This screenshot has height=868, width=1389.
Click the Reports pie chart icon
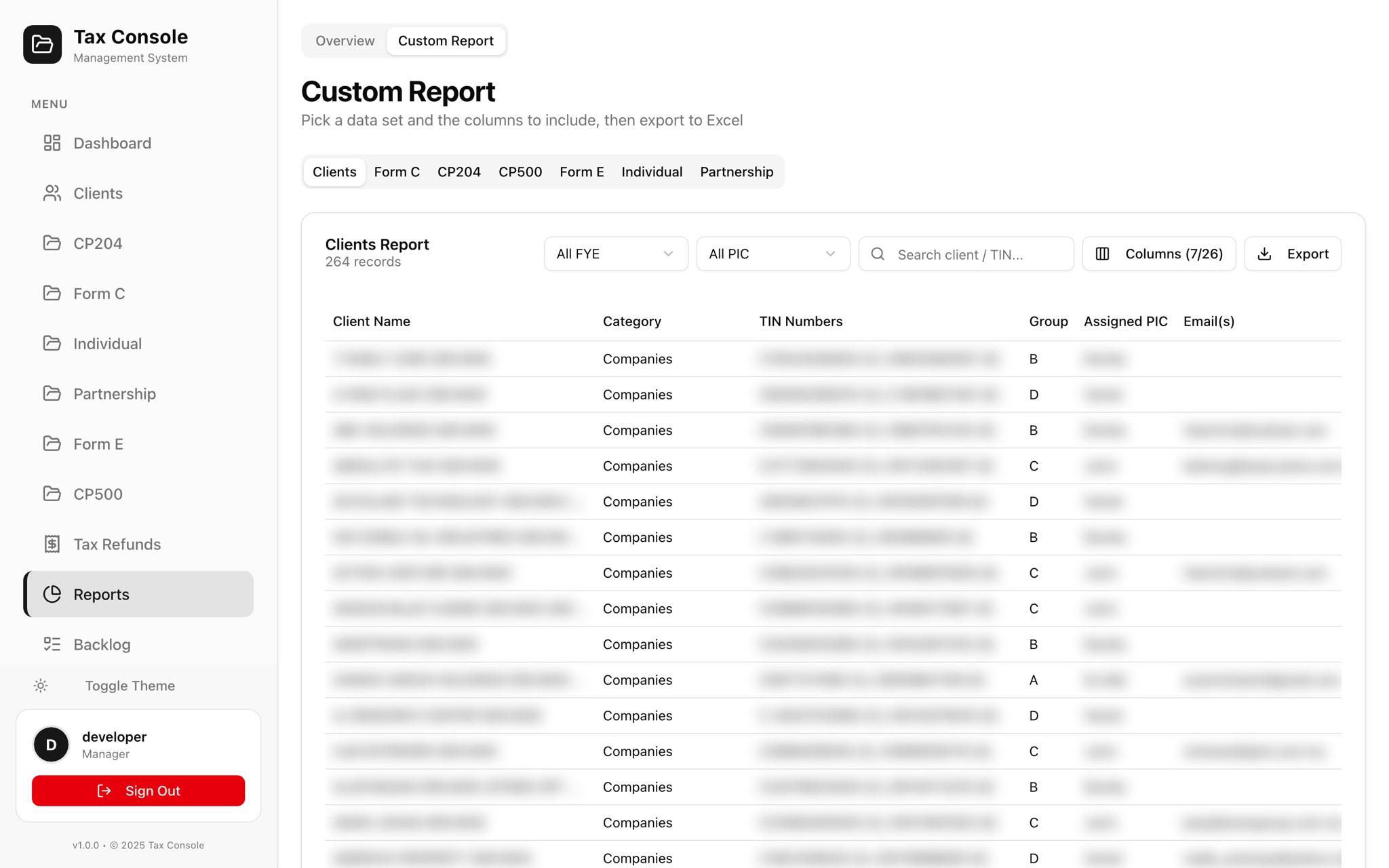pos(52,595)
